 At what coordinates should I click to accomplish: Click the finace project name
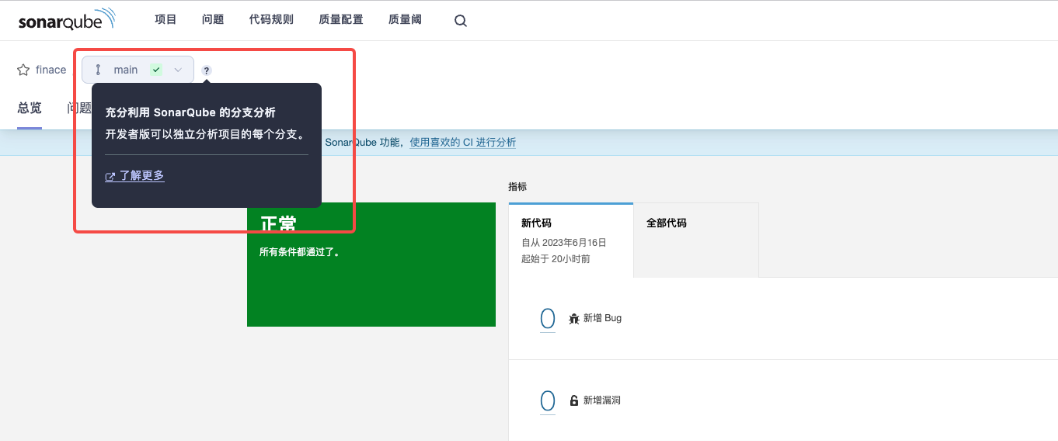51,69
